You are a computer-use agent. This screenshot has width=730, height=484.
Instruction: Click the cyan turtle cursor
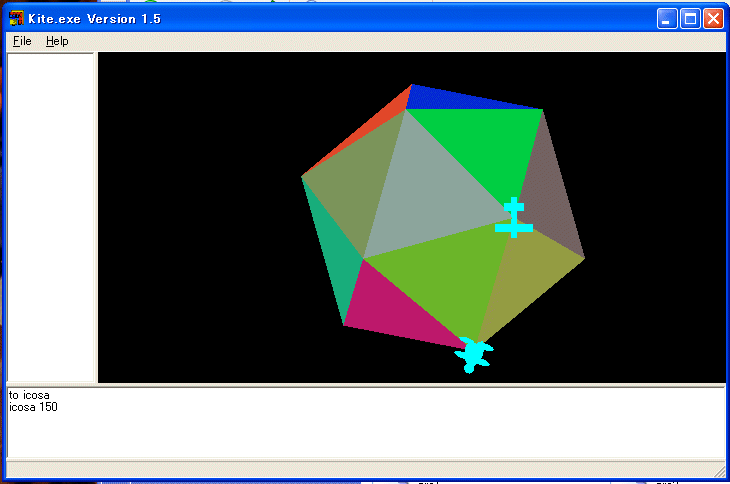coord(474,355)
